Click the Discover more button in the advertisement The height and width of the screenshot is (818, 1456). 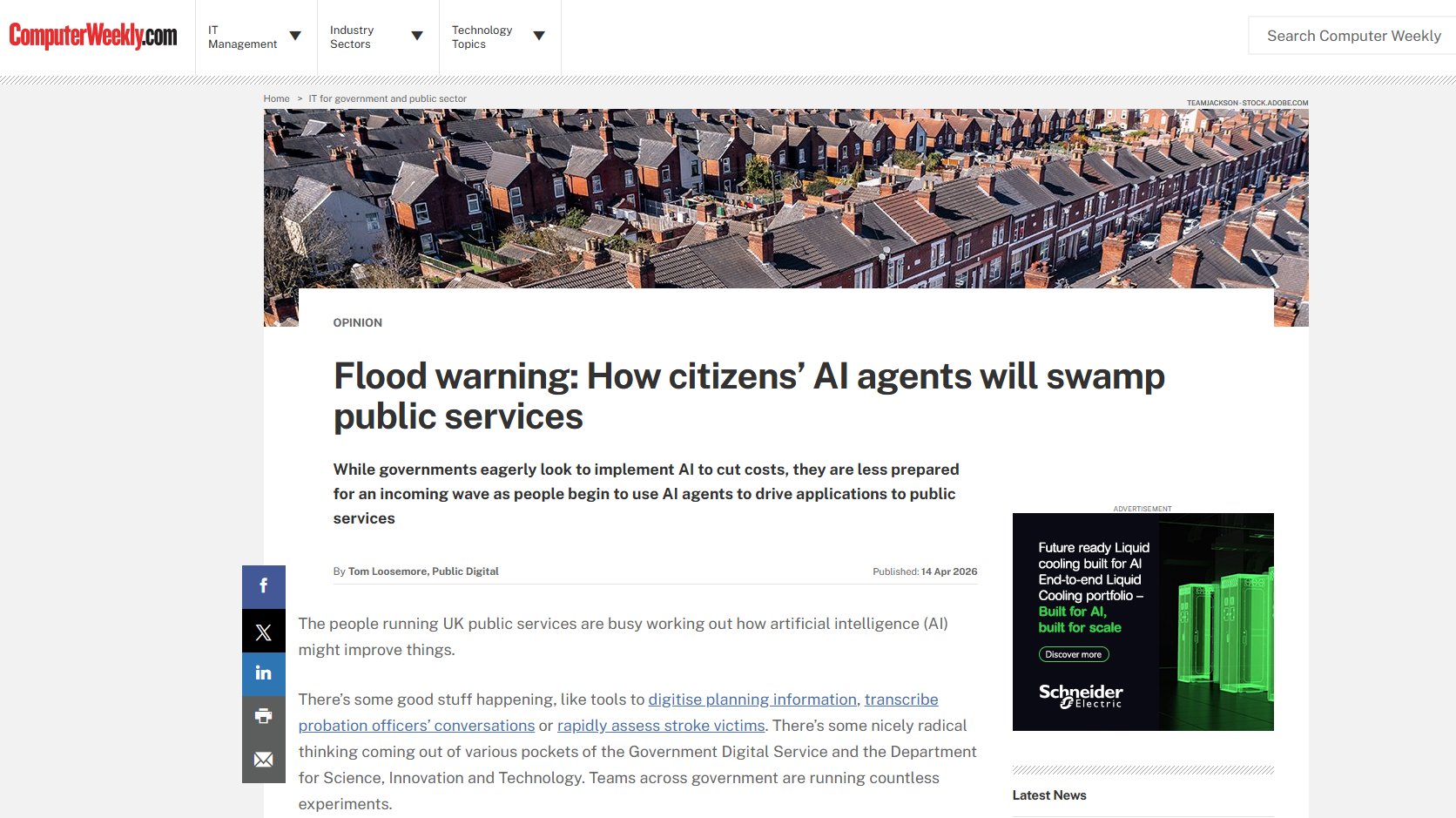click(1074, 654)
